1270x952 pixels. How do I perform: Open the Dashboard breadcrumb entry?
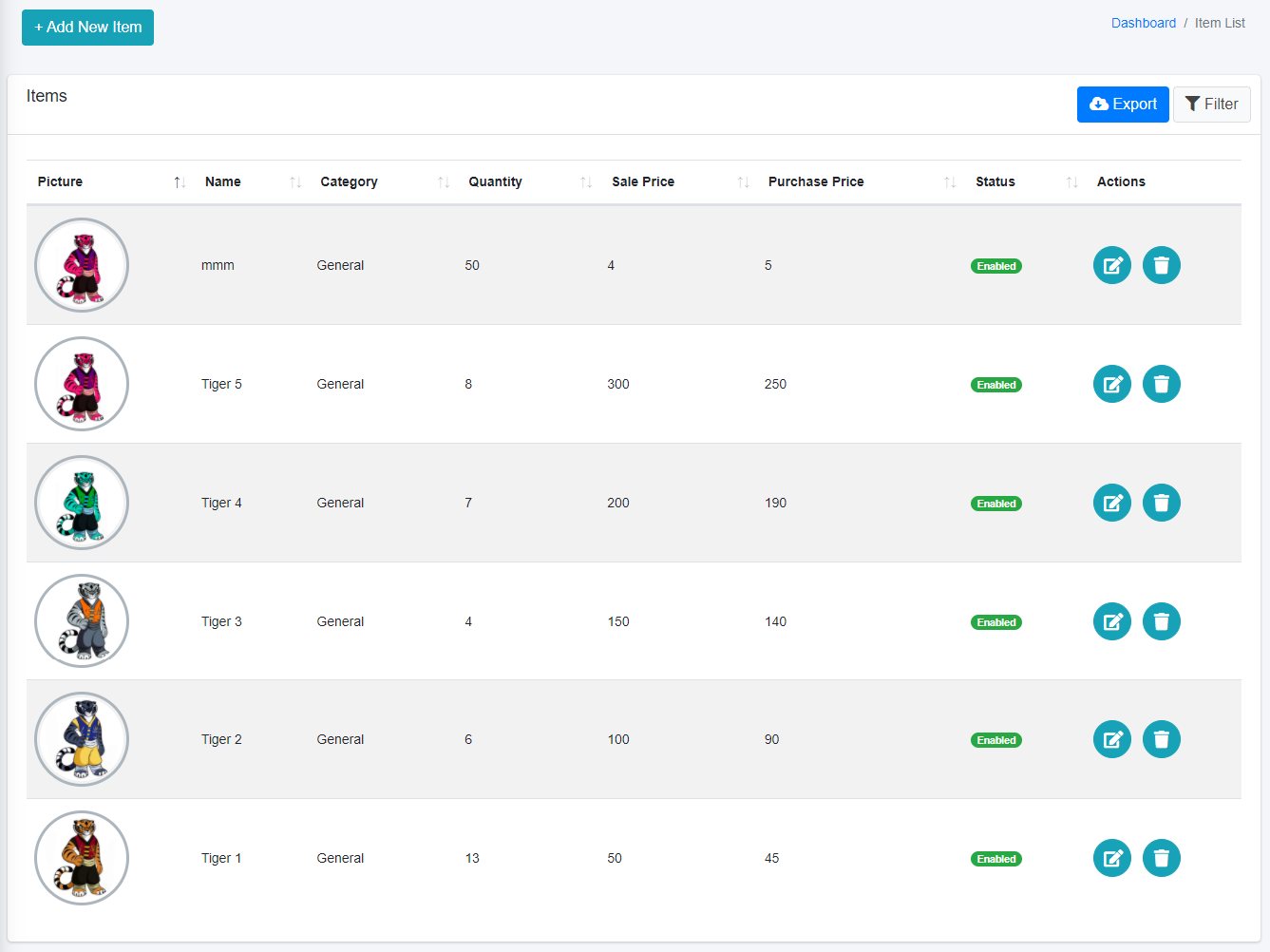click(x=1143, y=22)
